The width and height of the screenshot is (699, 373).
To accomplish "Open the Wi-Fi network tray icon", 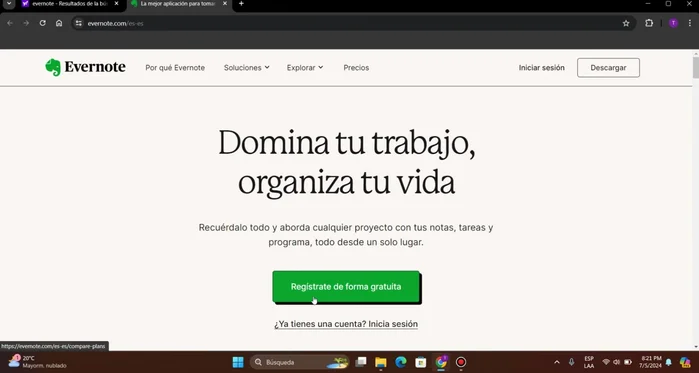I will [x=606, y=362].
